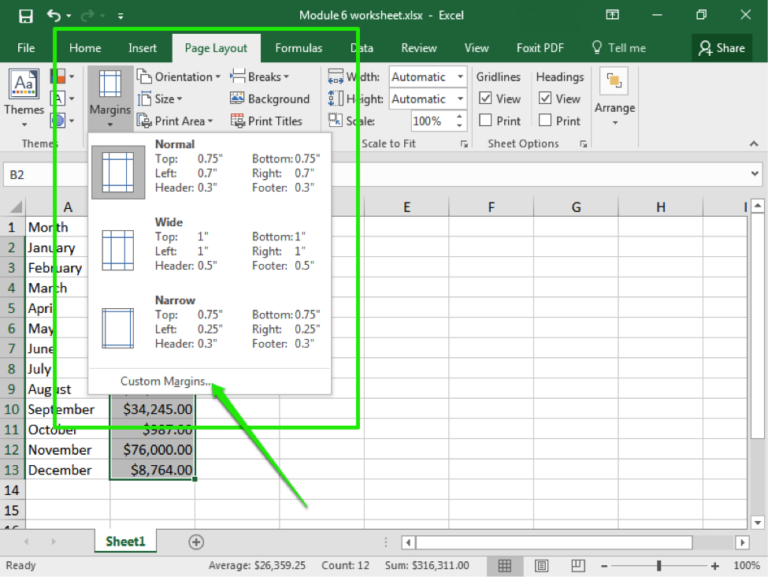Click the Share button
Viewport: 768px width, 577px height.
[x=721, y=48]
